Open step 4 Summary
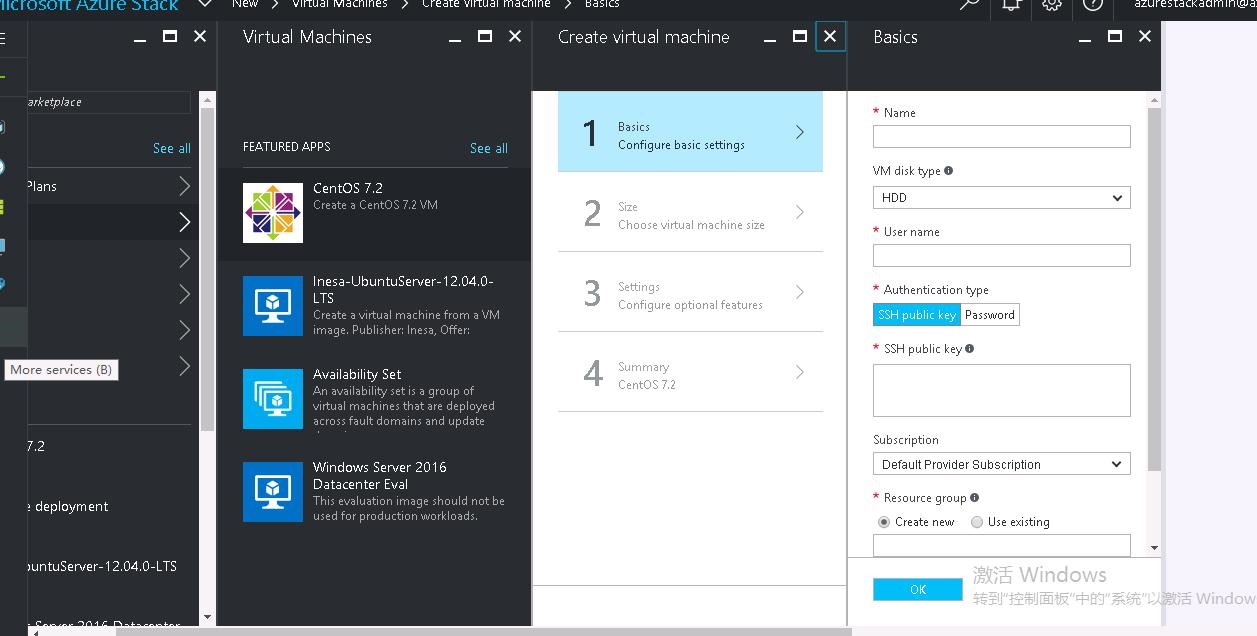The width and height of the screenshot is (1257, 636). (x=690, y=372)
